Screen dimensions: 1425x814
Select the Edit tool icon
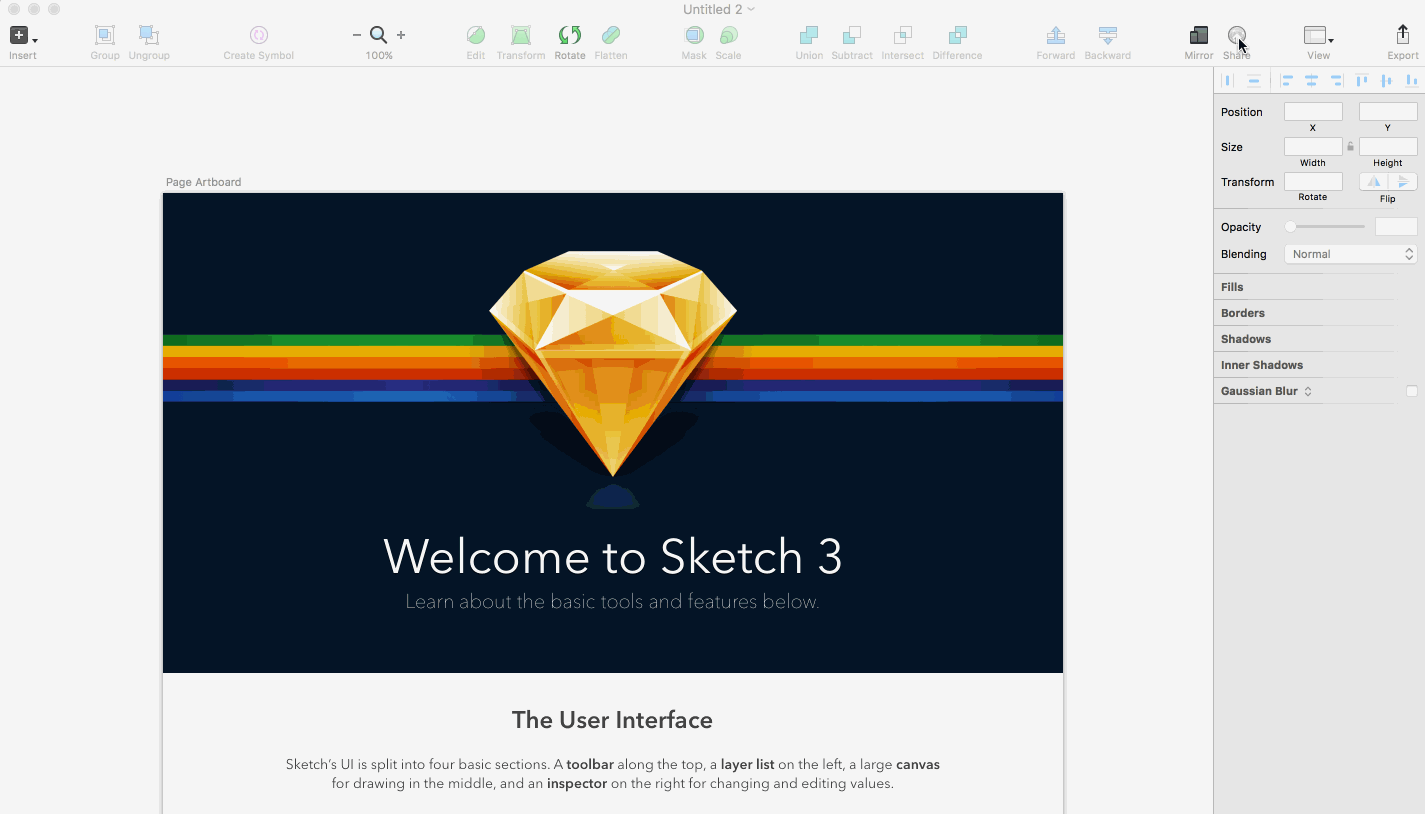click(x=476, y=36)
